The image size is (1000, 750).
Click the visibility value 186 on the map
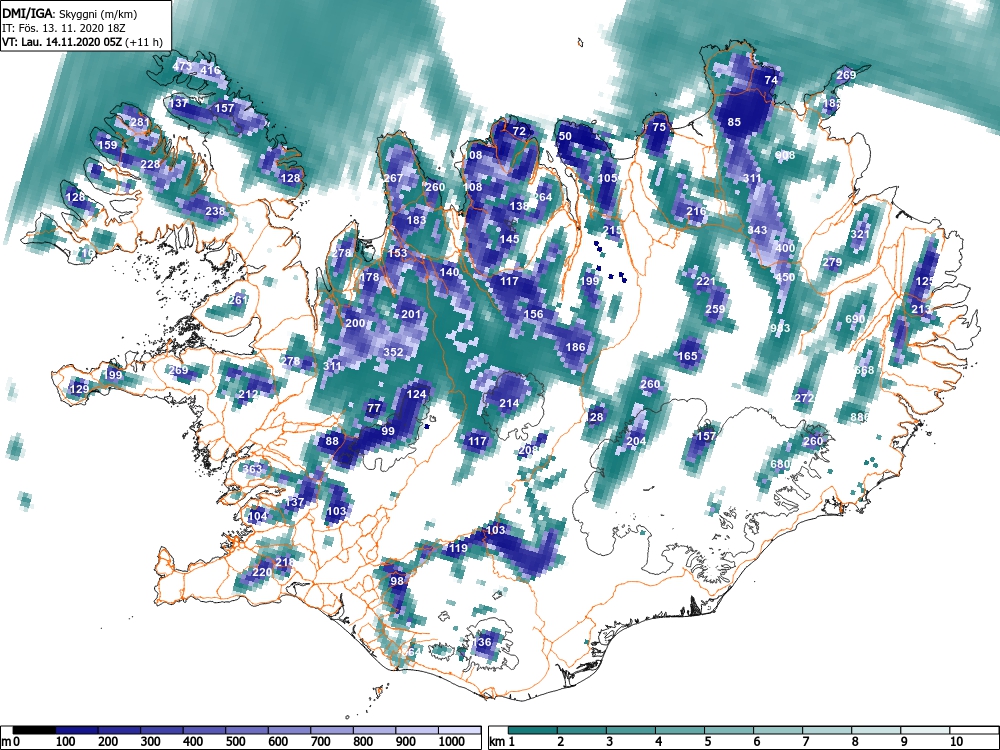coord(575,347)
